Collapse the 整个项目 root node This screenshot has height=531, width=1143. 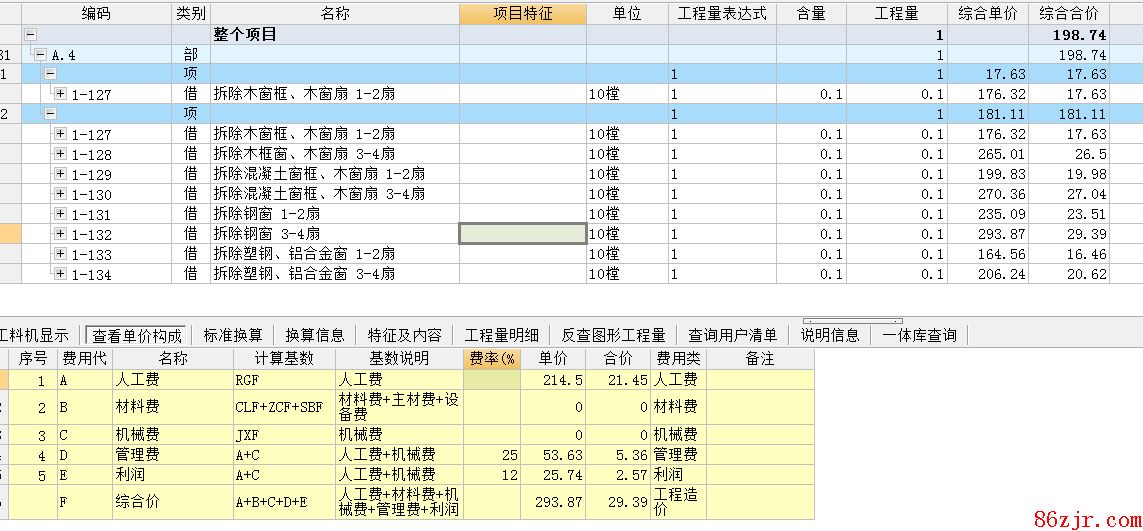pyautogui.click(x=30, y=34)
